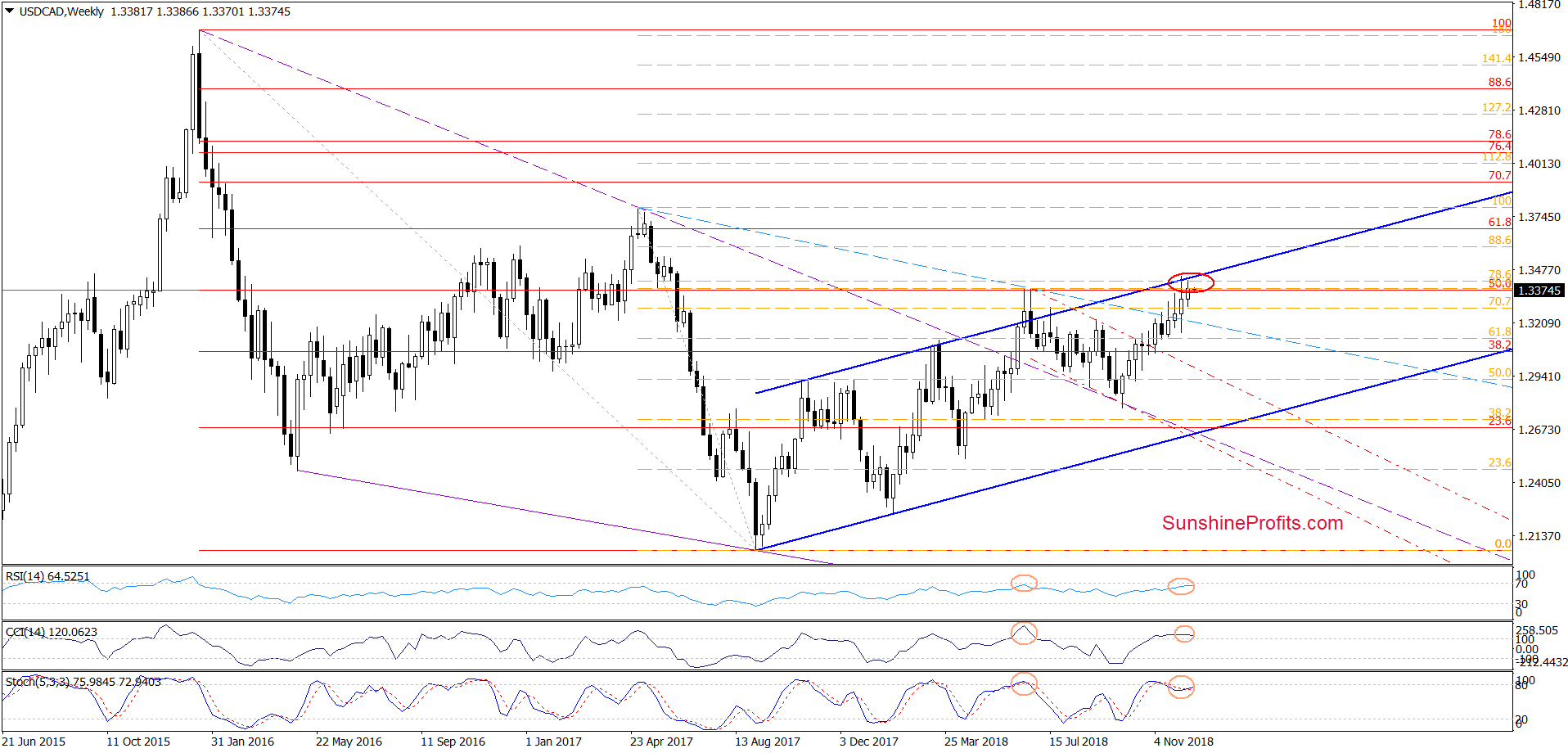Select the low value 1.33701 in header
This screenshot has height=753, width=1568.
[x=223, y=11]
